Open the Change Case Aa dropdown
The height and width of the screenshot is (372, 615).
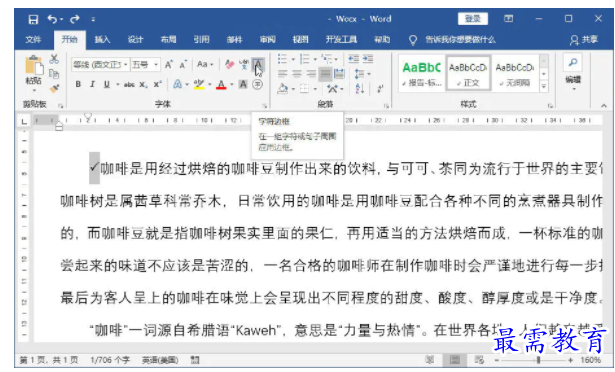click(x=205, y=64)
